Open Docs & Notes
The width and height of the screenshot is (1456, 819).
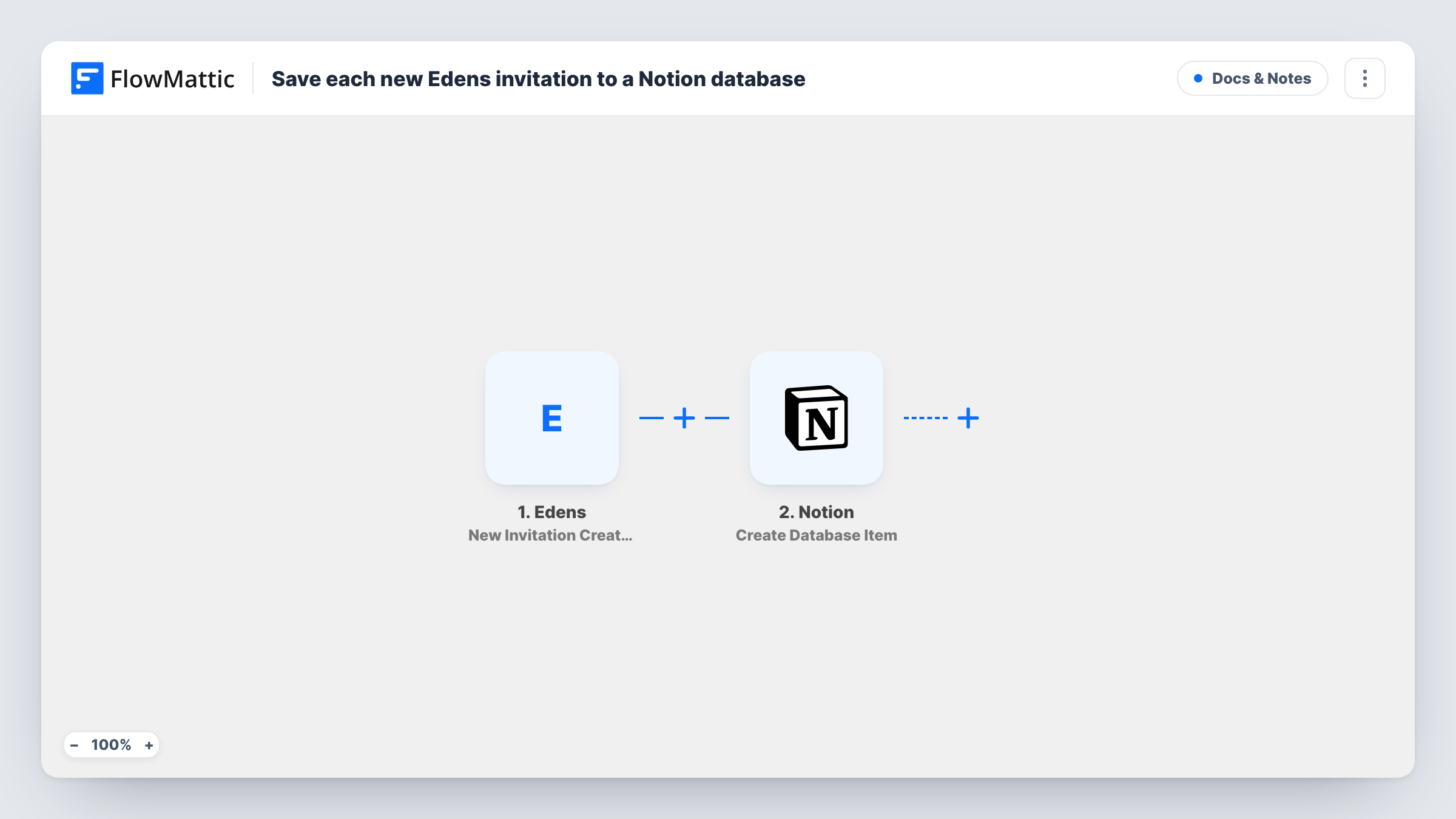(1252, 78)
